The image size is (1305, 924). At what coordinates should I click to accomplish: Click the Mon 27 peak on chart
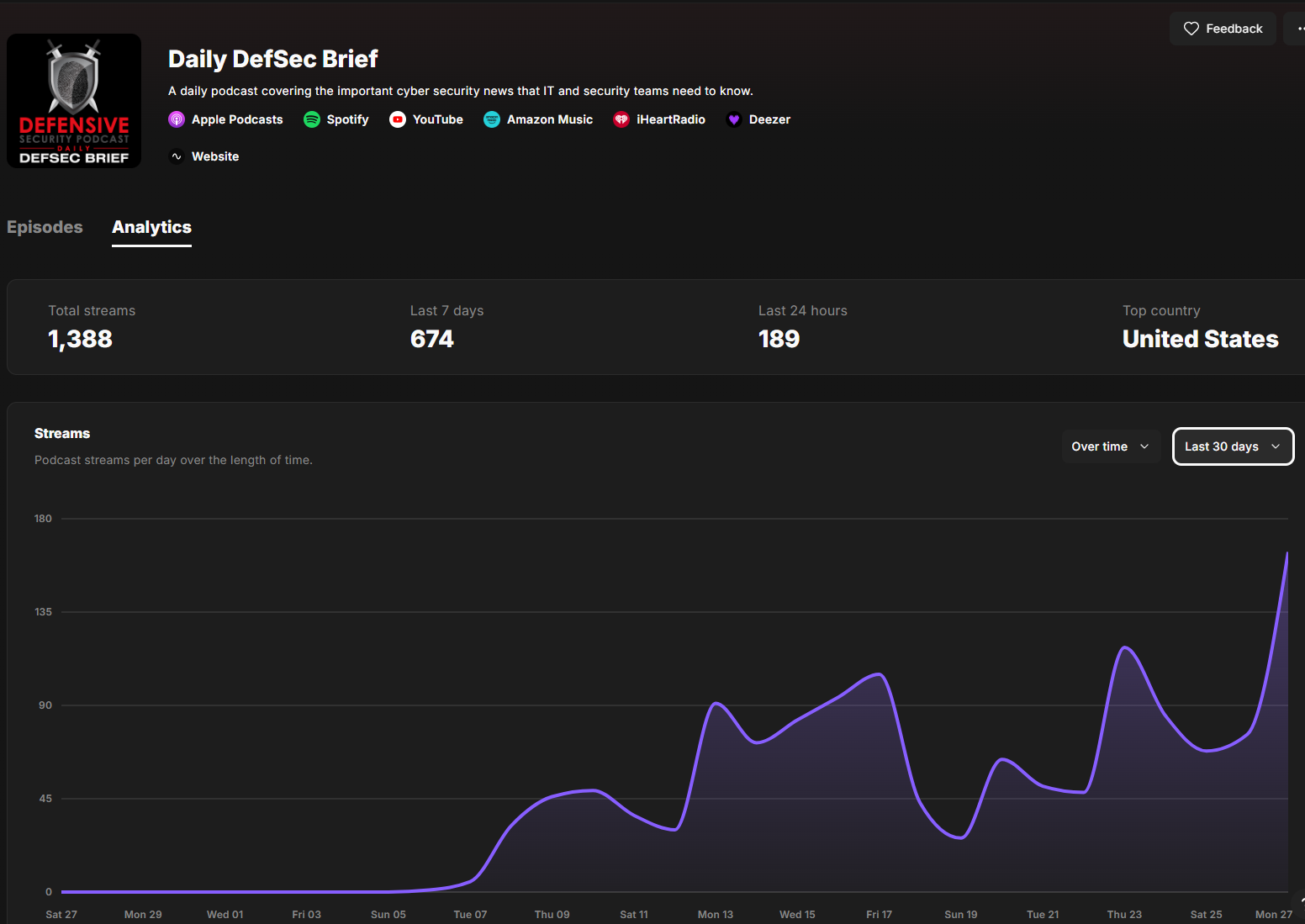[1287, 553]
